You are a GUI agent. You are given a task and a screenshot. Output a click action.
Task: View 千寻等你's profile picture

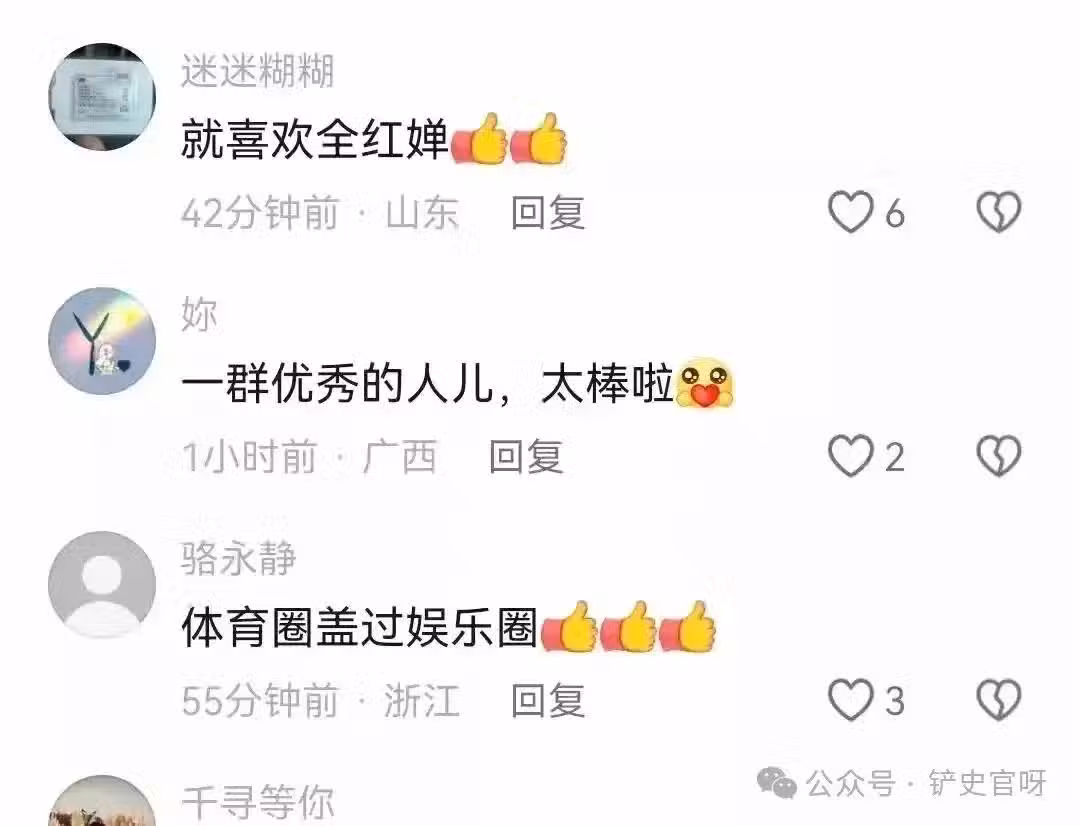(x=102, y=801)
